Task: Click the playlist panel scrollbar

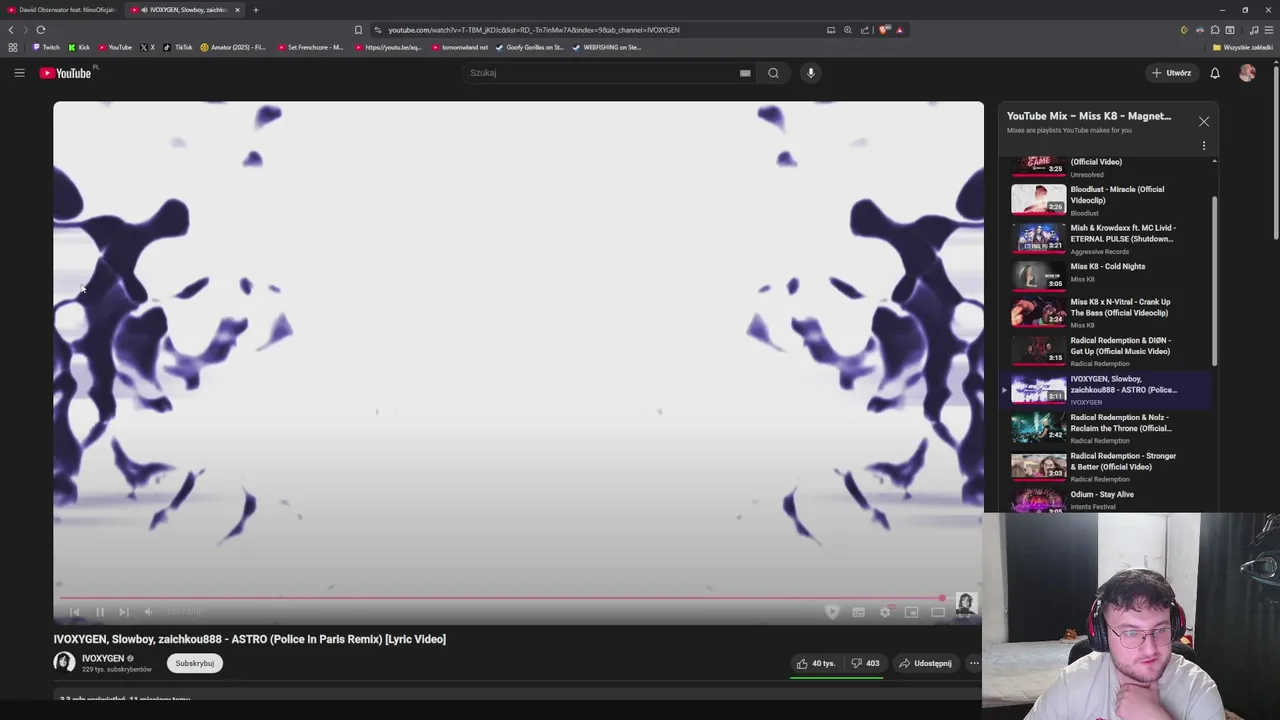Action: tap(1215, 280)
